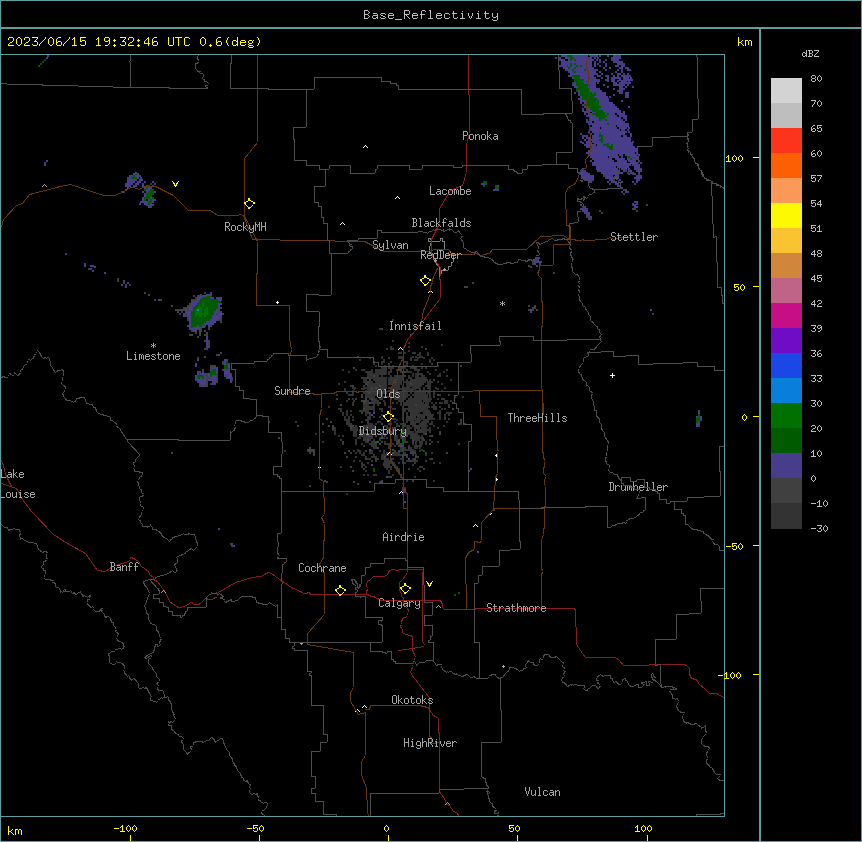
Task: Click the yellow V marker east of Calgary
Action: click(x=429, y=584)
